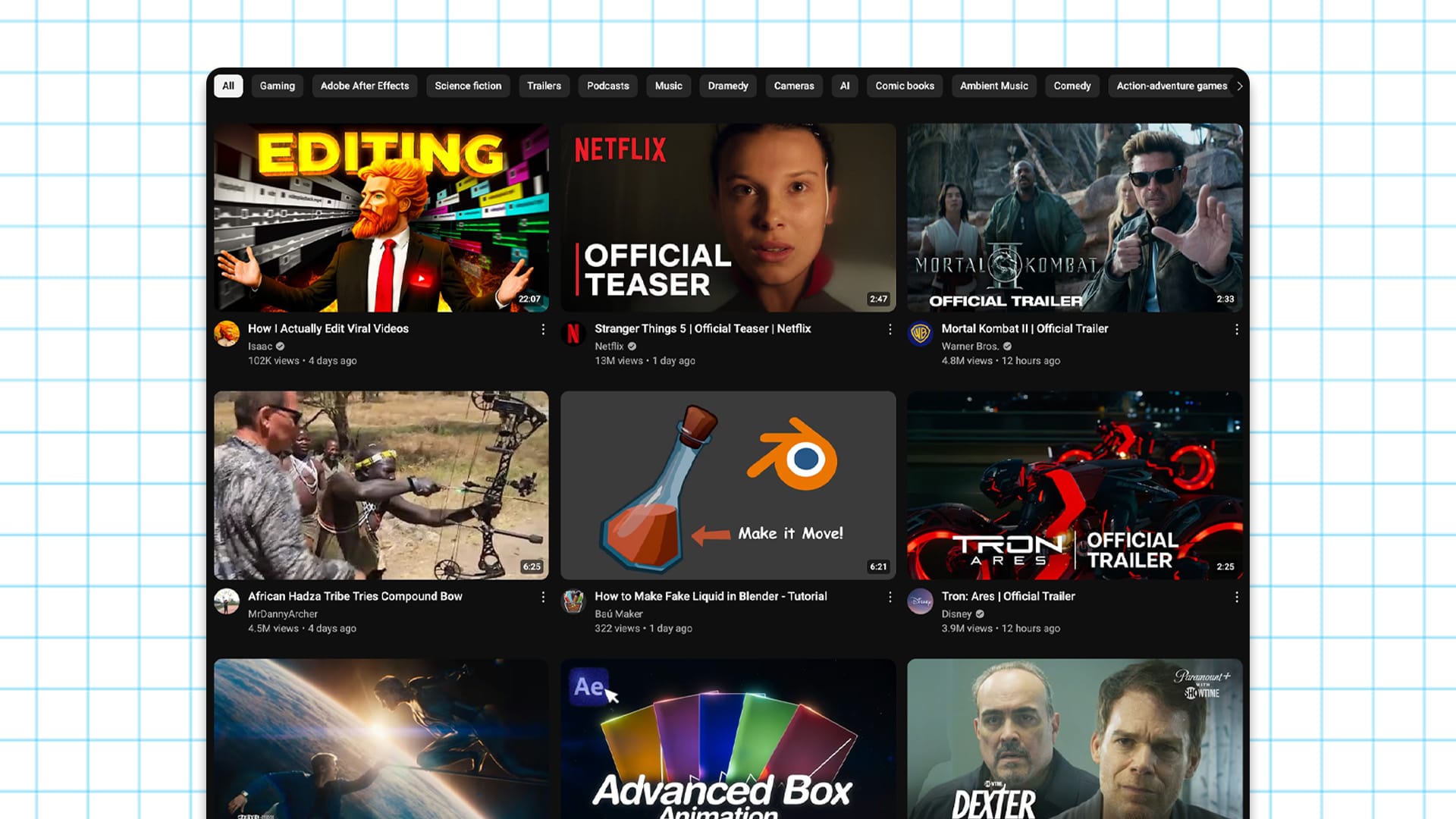
Task: Select the Ambient Music filter chip
Action: pyautogui.click(x=993, y=86)
